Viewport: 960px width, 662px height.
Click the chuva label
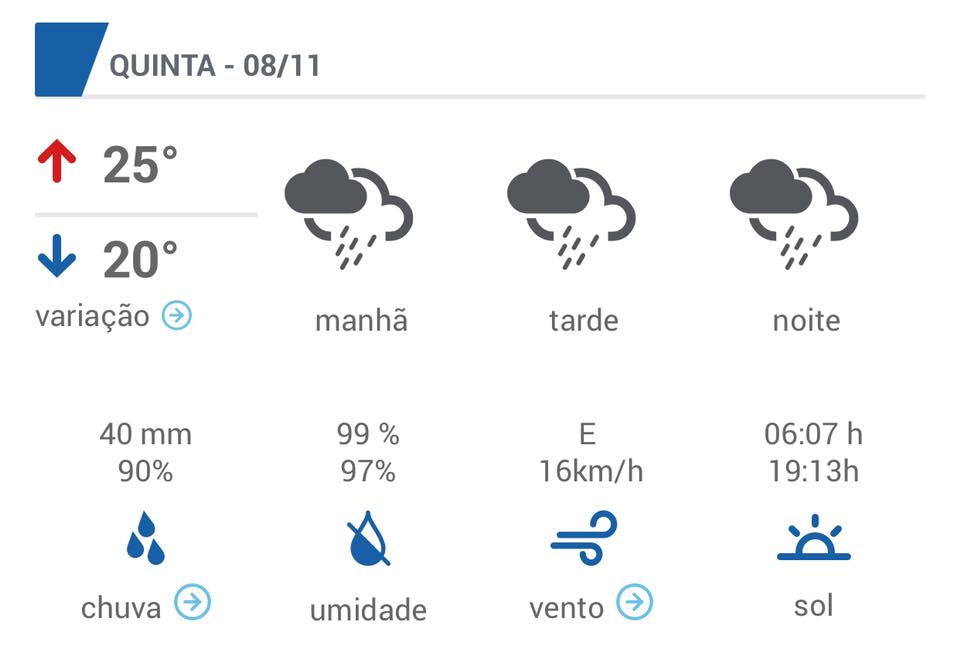[121, 607]
